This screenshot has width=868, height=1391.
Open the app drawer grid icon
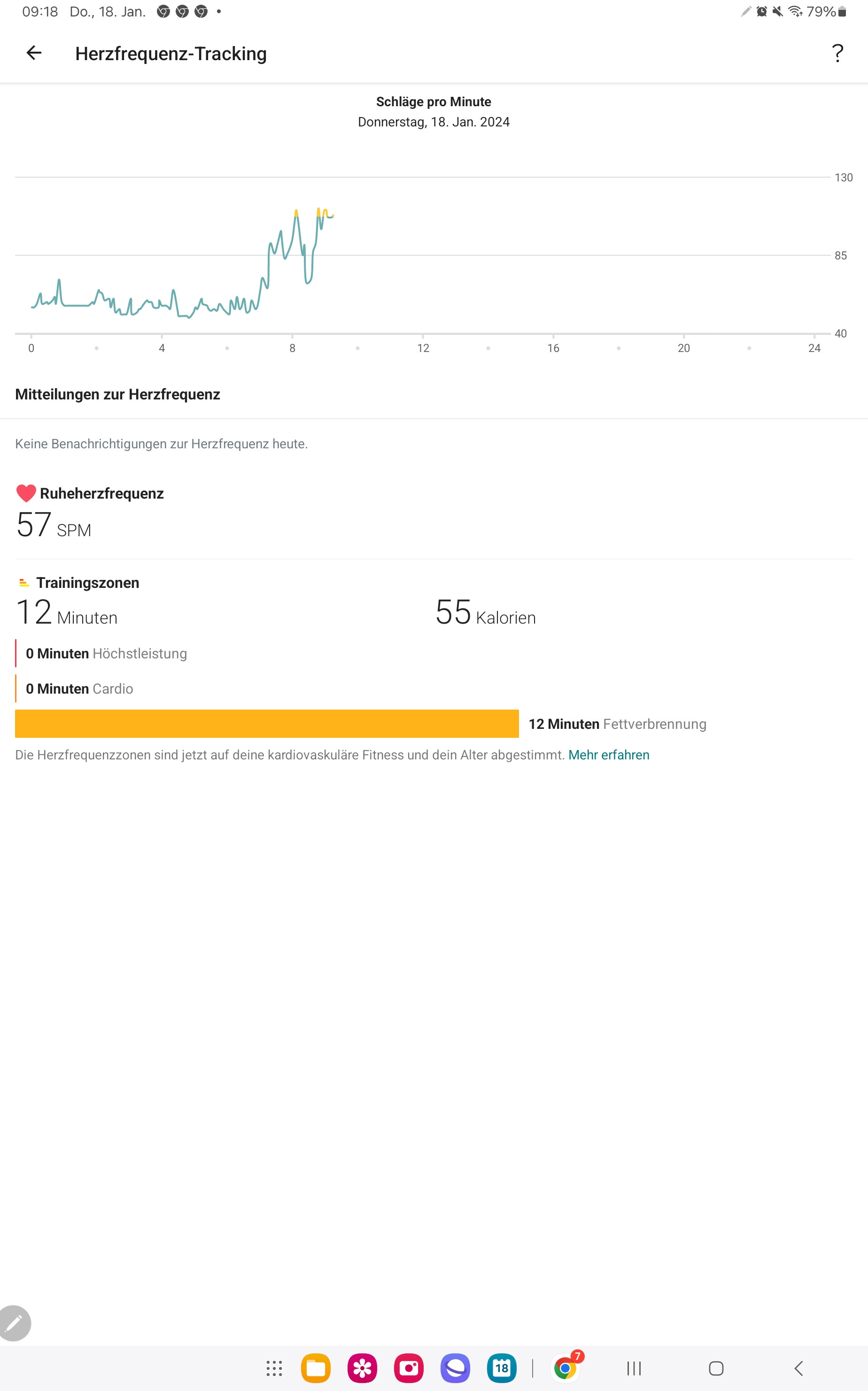[274, 1368]
